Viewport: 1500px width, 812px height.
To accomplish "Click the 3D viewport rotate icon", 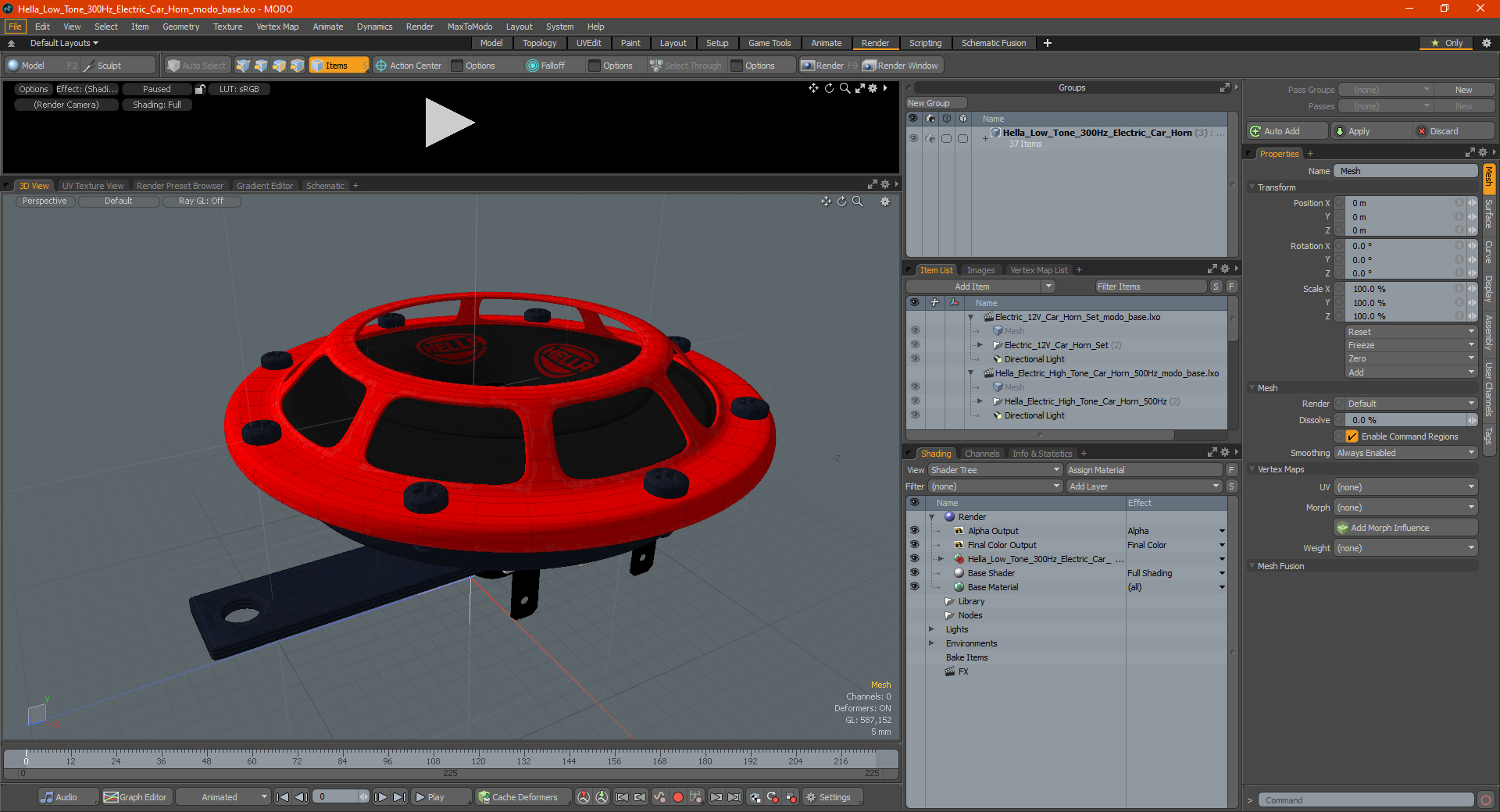I will [x=841, y=201].
